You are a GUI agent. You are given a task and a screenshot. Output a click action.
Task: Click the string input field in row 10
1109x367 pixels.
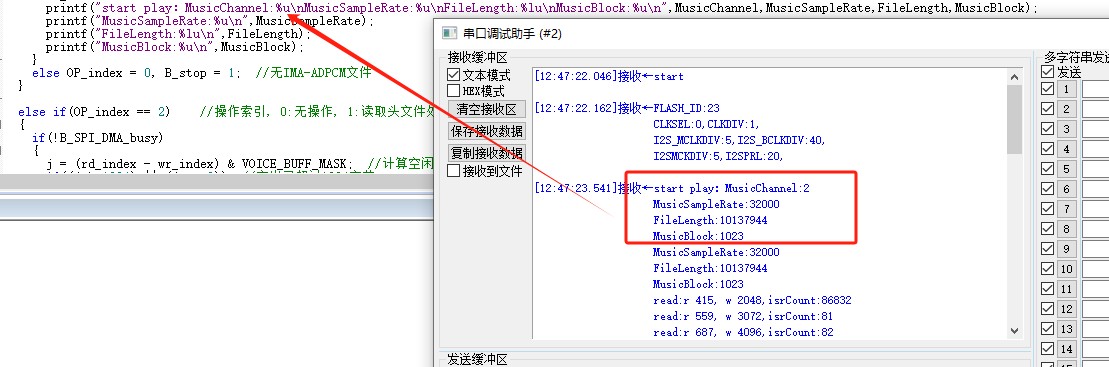coord(1096,269)
